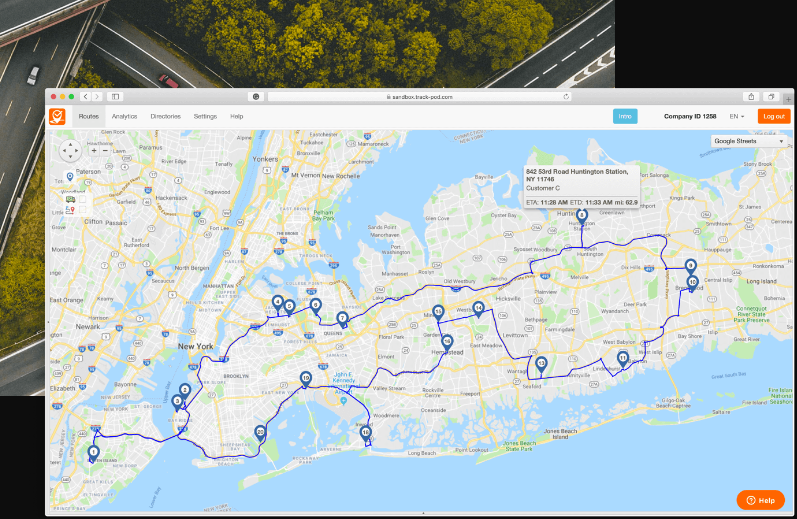Add a new tab with the plus icon
The height and width of the screenshot is (519, 797).
(788, 98)
